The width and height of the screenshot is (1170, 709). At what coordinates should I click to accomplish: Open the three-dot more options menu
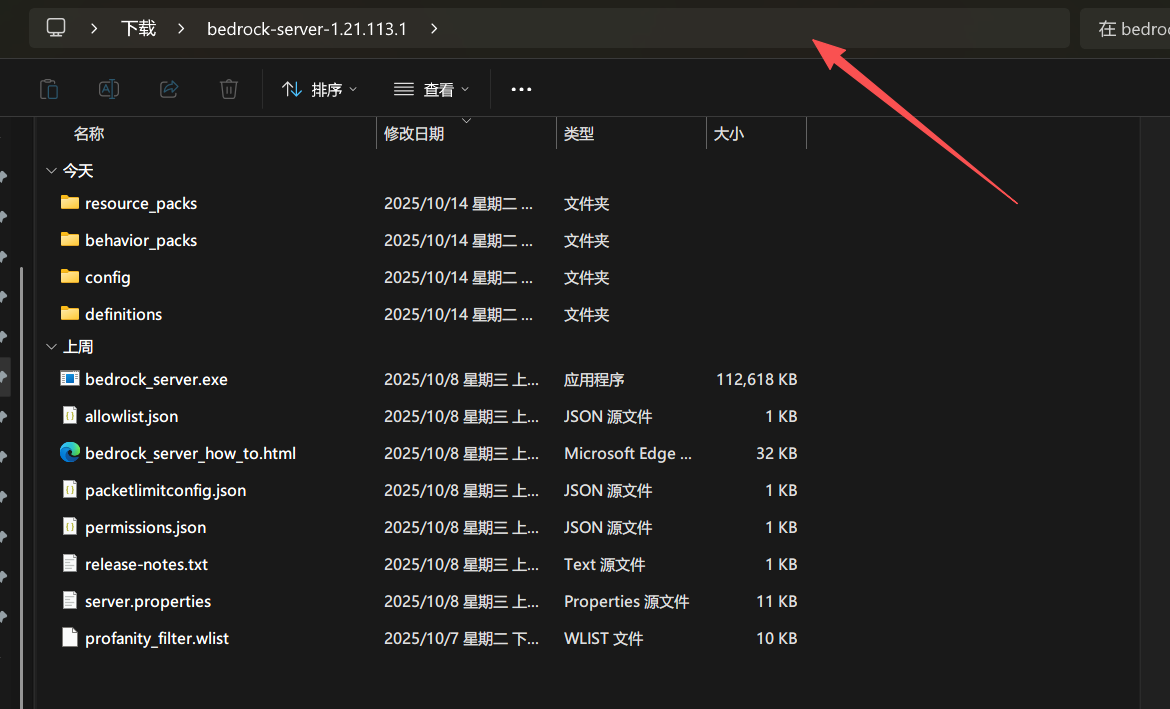521,89
